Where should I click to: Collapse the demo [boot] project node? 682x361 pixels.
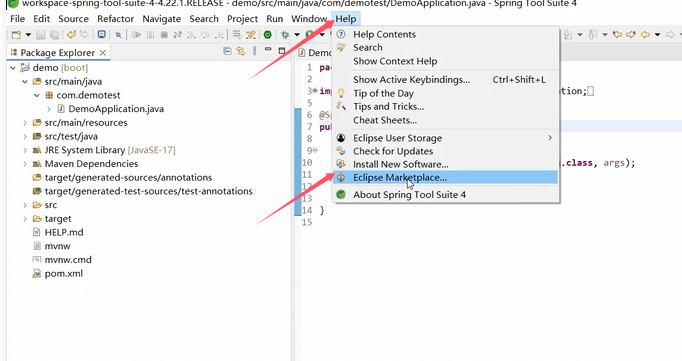click(x=13, y=68)
